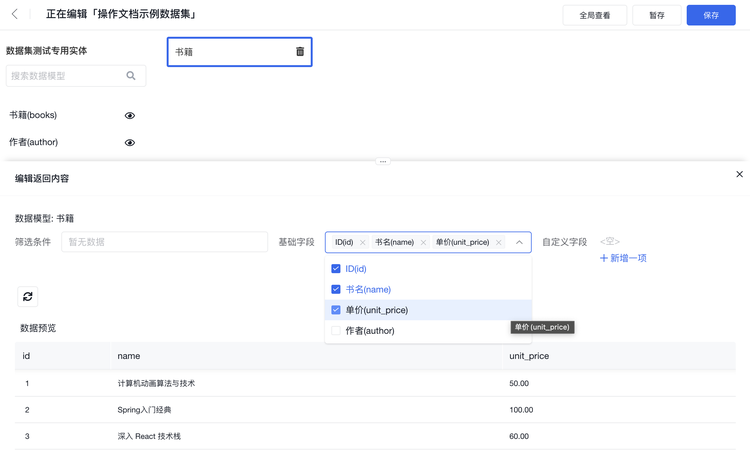This screenshot has width=750, height=476.
Task: Click the cell 深入 React 技术栈
Action: 149,436
